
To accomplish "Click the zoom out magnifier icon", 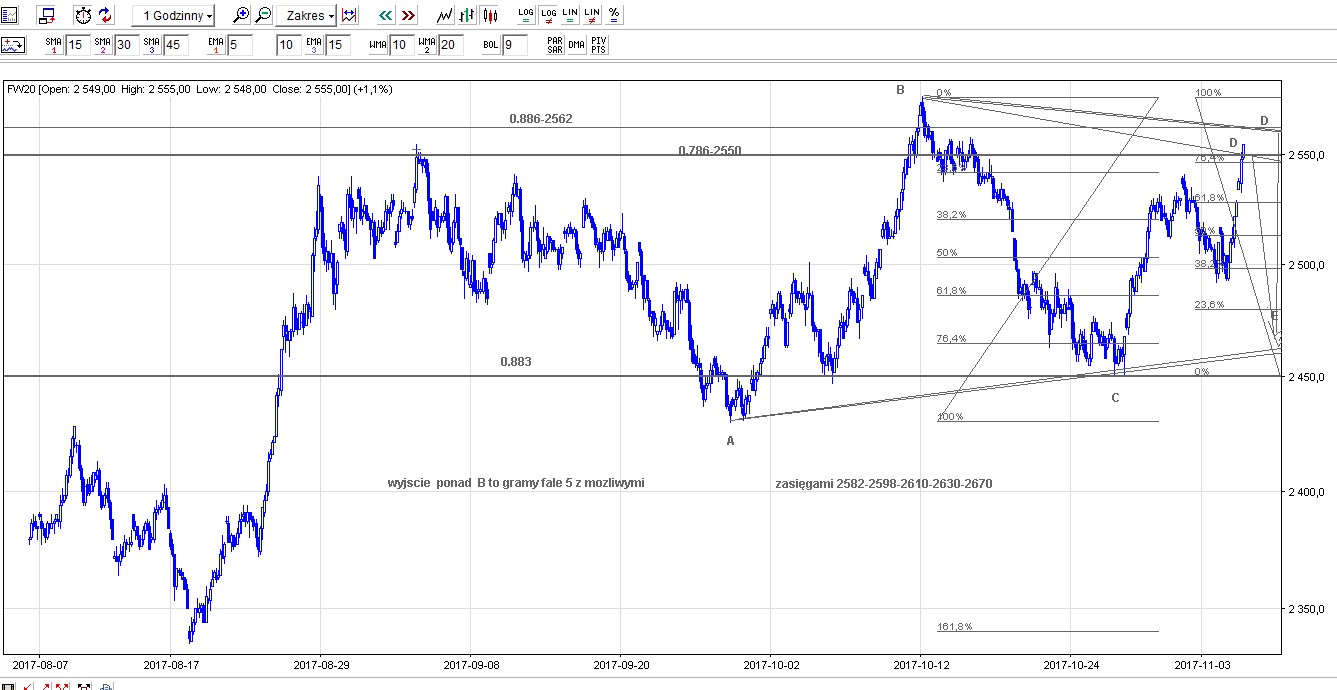I will click(263, 15).
